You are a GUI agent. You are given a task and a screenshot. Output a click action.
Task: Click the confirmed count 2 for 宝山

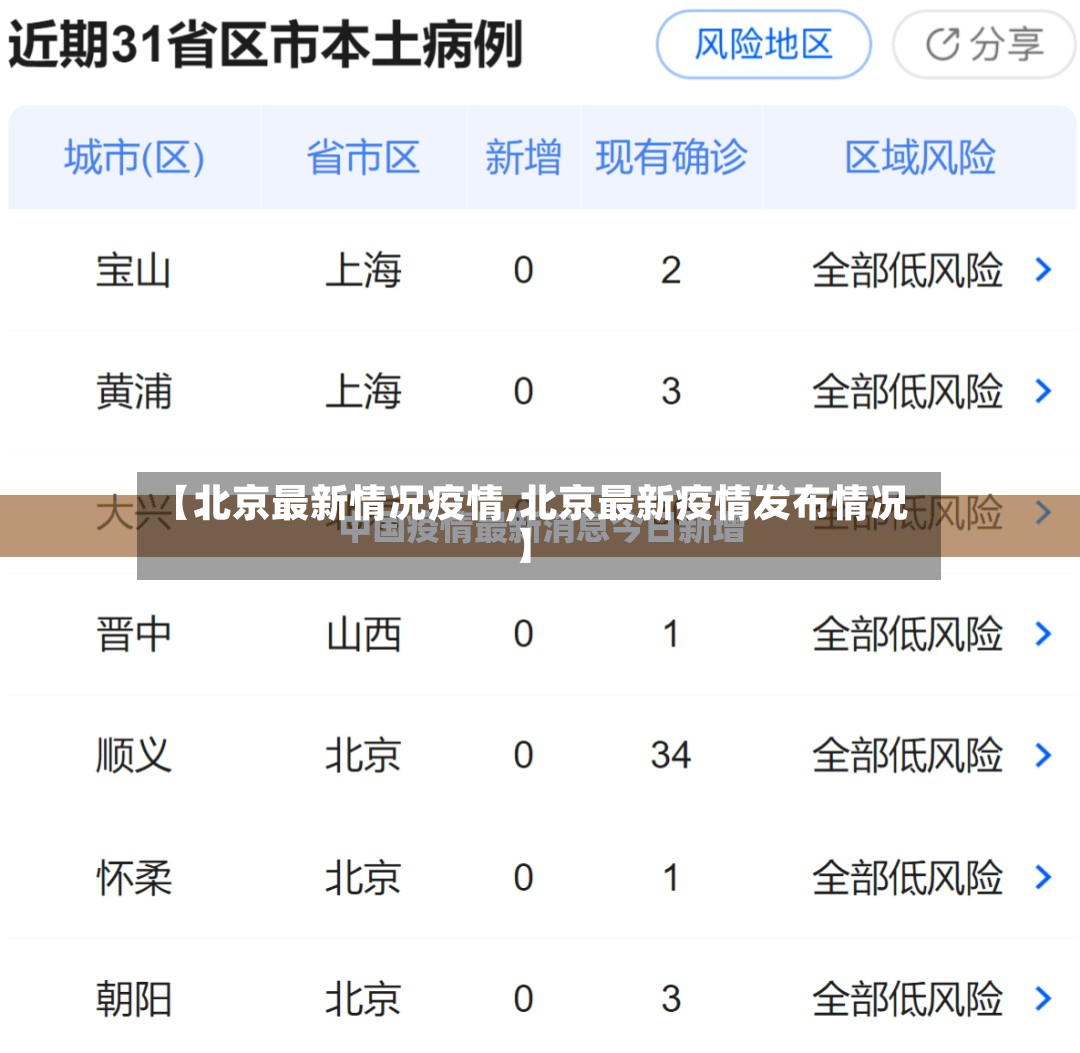tap(671, 270)
